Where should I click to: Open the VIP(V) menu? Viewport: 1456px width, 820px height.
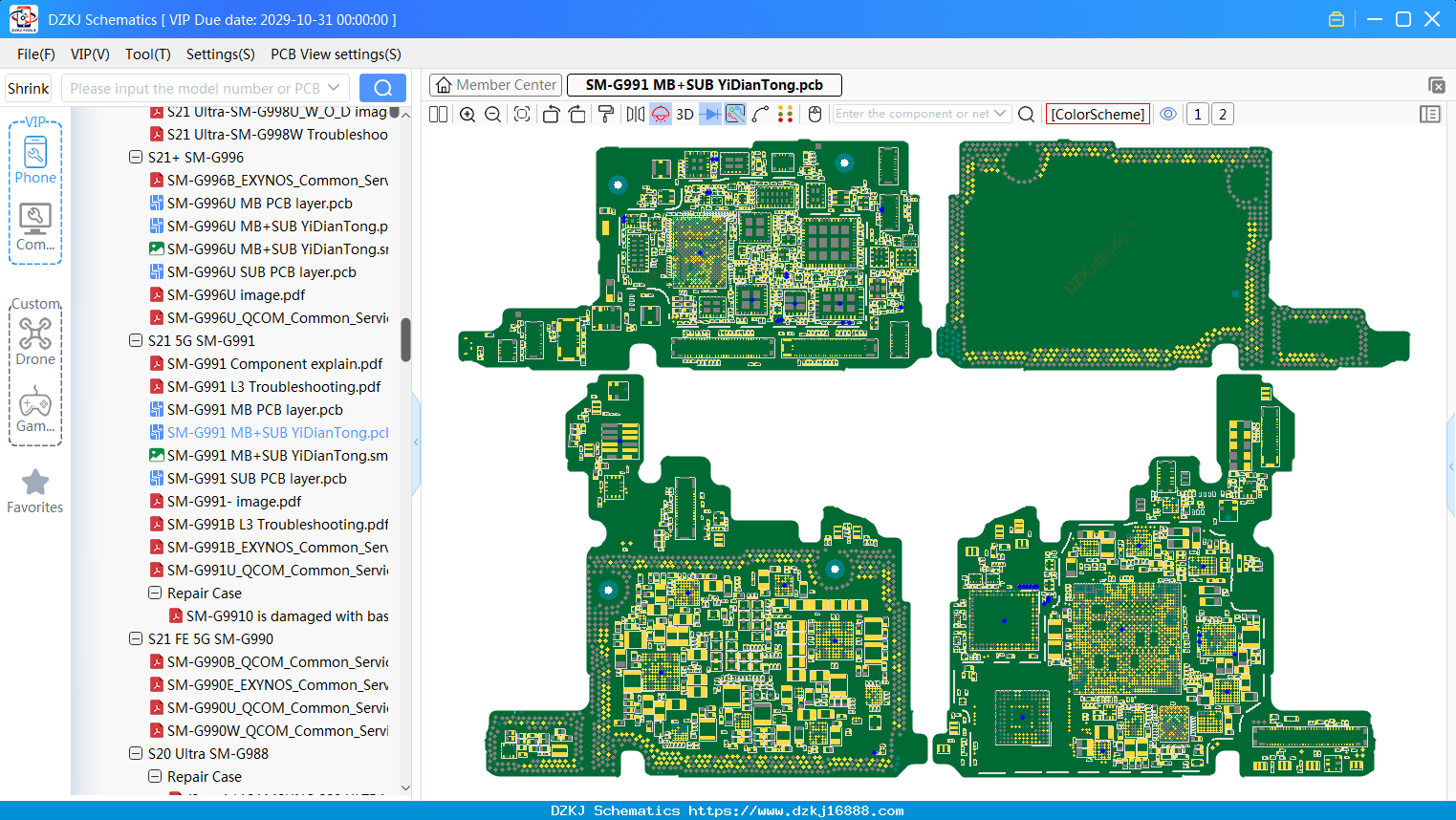click(x=90, y=54)
